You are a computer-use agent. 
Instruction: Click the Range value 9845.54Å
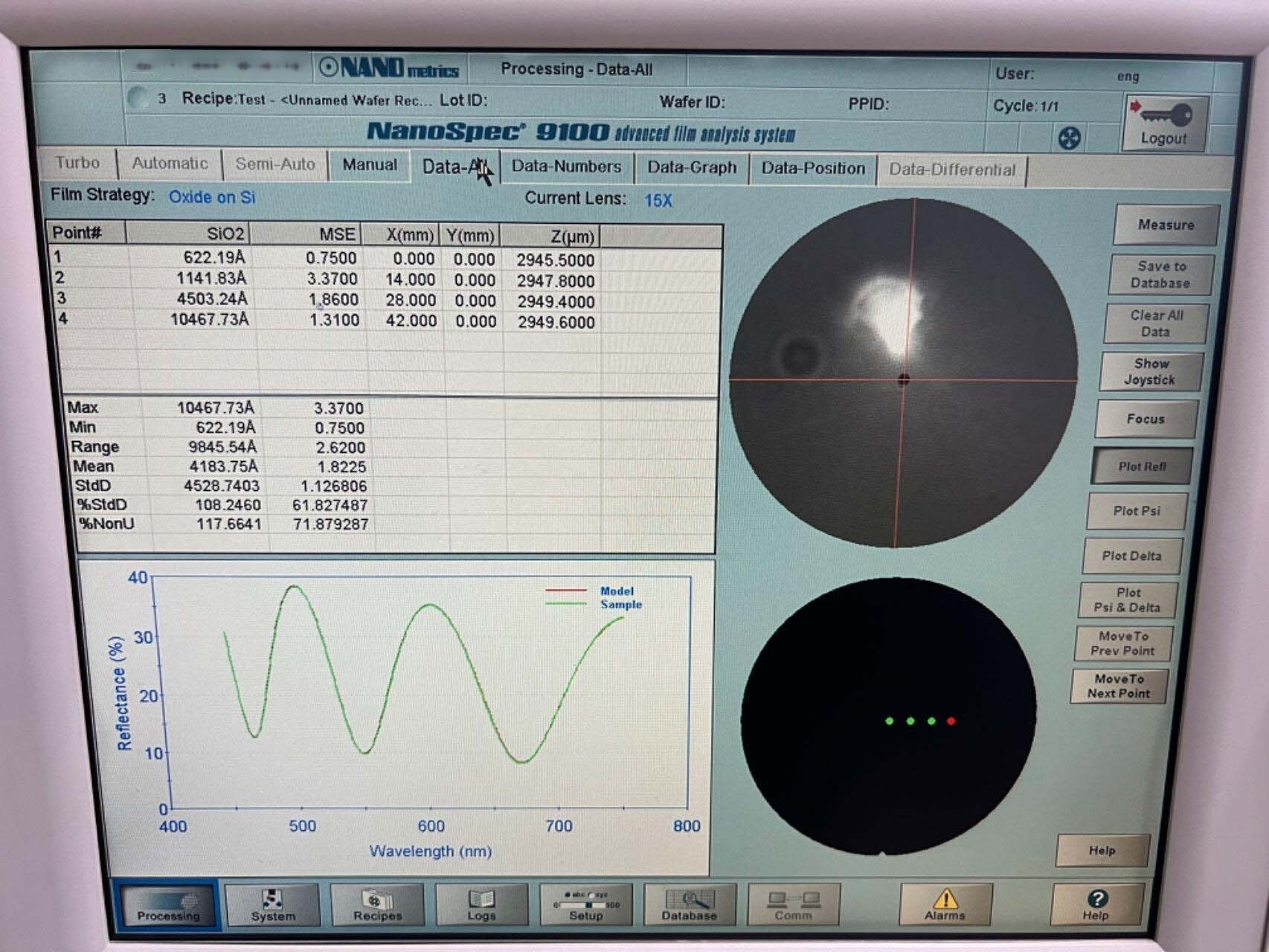(222, 447)
